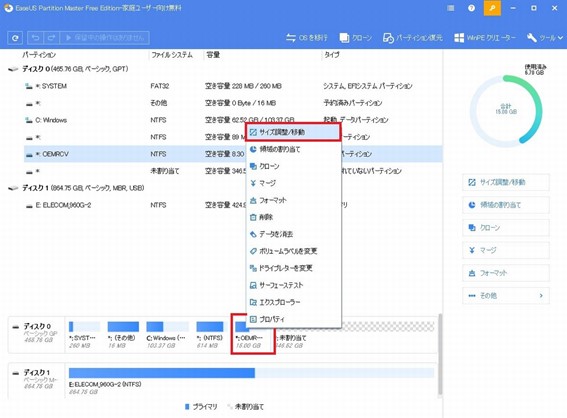Choose クローン in context menu
This screenshot has width=567, height=418.
[x=293, y=166]
